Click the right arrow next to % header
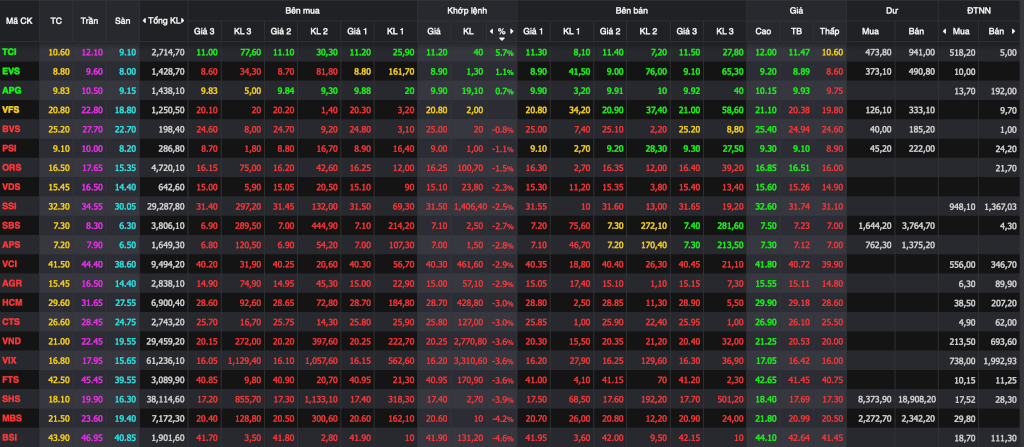Screen dimensions: 1024x447 pyautogui.click(x=512, y=31)
